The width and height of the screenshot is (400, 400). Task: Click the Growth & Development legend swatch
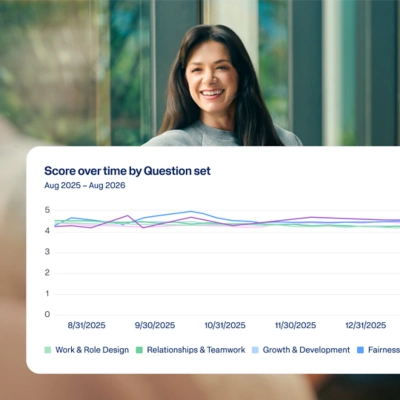pyautogui.click(x=255, y=350)
